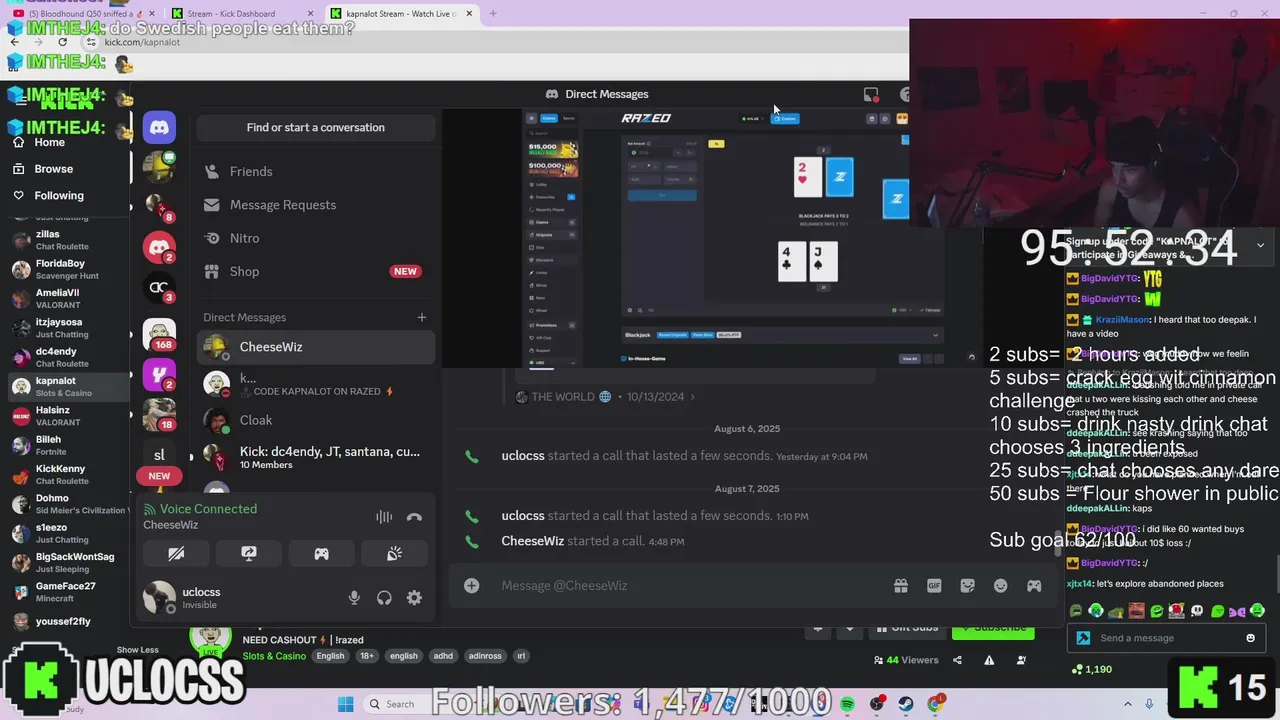
Task: Share your screen in voice panel
Action: [x=249, y=553]
